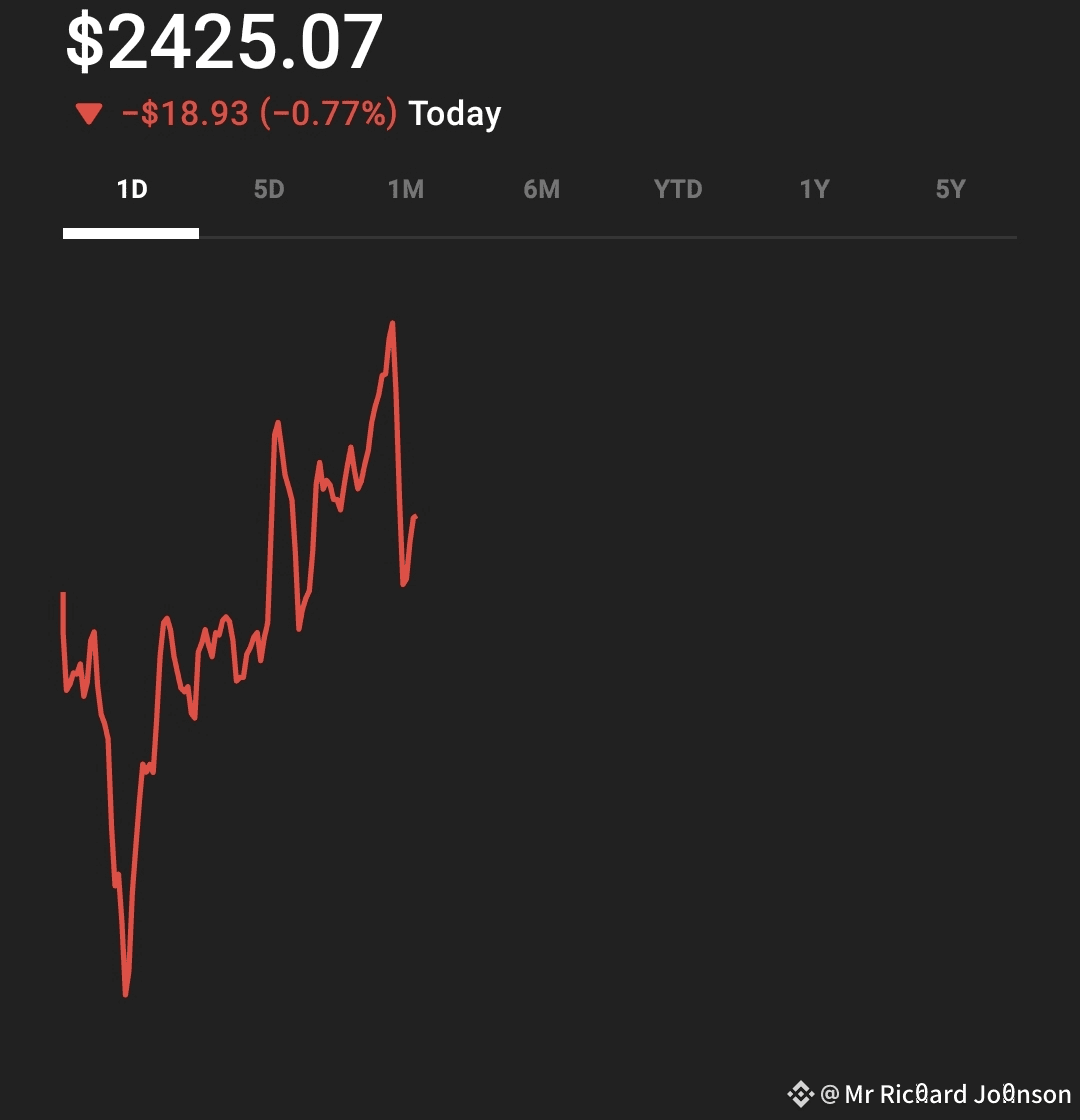Open the 1M chart period
This screenshot has width=1080, height=1120.
coord(406,189)
